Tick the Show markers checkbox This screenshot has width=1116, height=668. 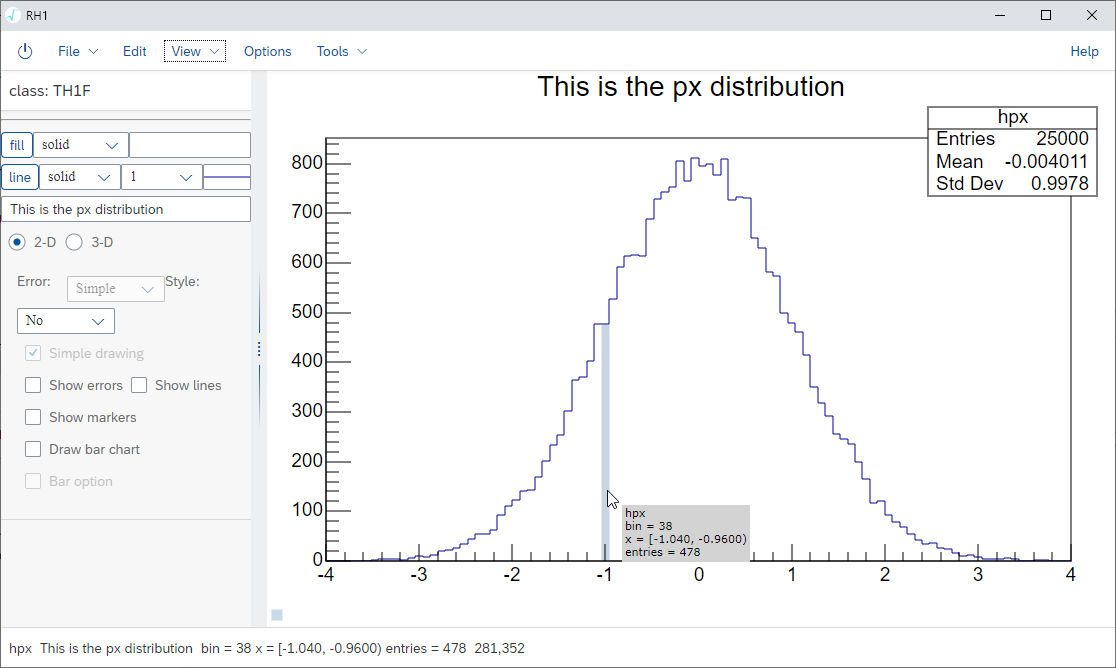click(x=33, y=417)
